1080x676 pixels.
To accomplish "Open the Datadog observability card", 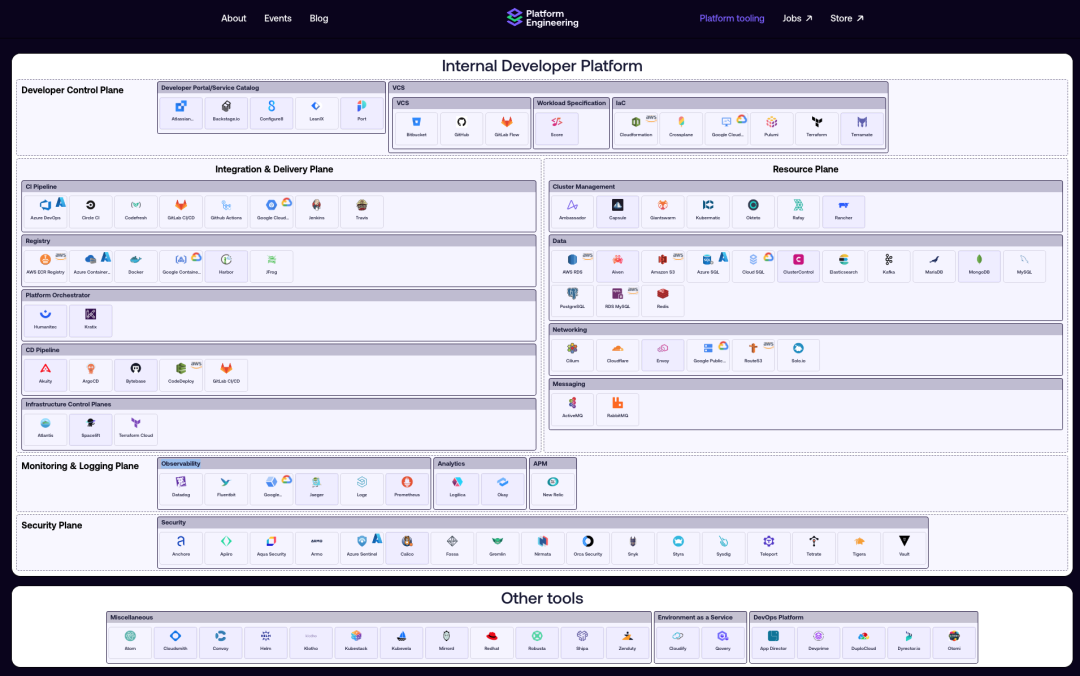I will (181, 487).
